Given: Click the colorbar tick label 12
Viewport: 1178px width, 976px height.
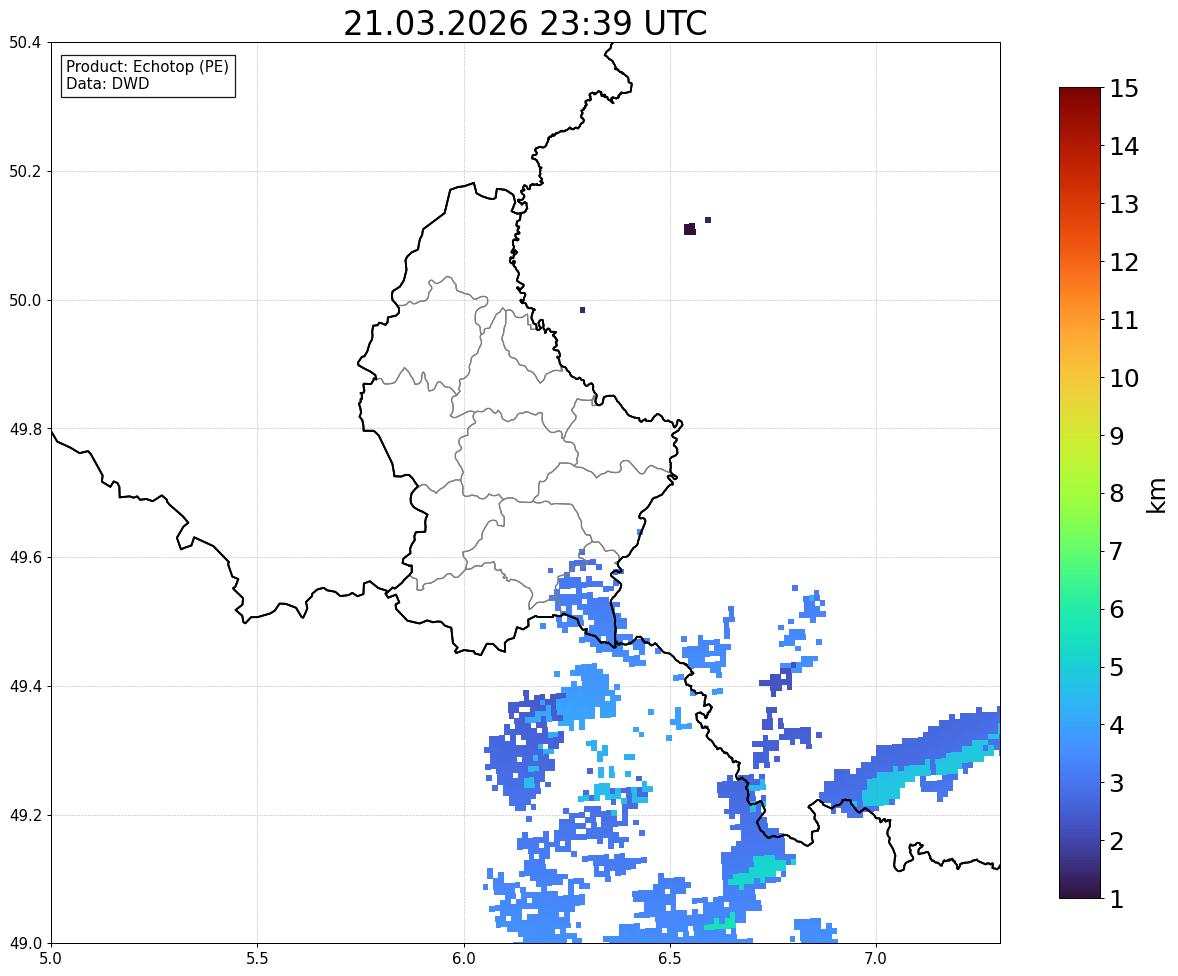Looking at the screenshot, I should [x=1124, y=262].
